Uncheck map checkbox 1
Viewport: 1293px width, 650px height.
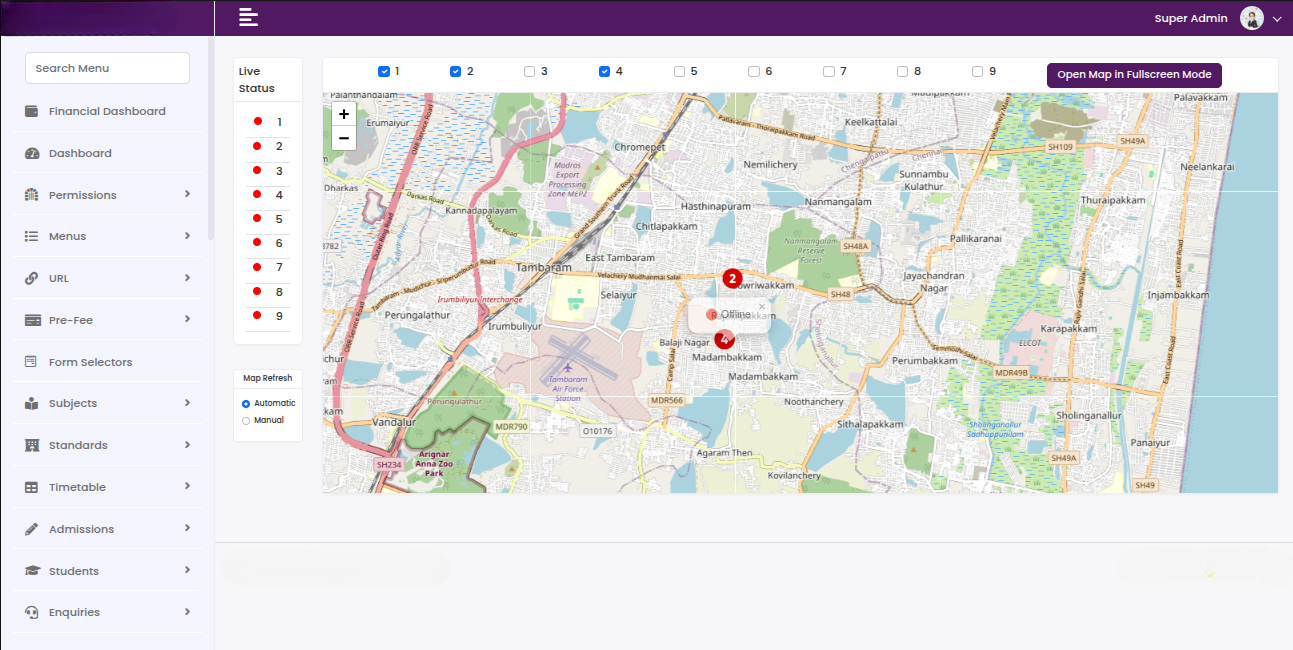[384, 71]
